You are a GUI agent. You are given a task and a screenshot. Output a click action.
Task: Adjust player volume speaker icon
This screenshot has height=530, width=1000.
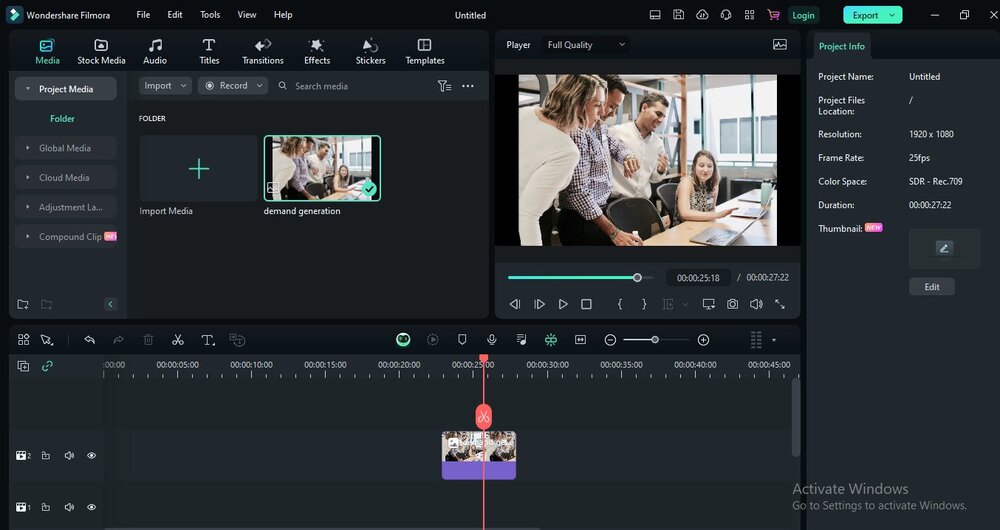[756, 304]
